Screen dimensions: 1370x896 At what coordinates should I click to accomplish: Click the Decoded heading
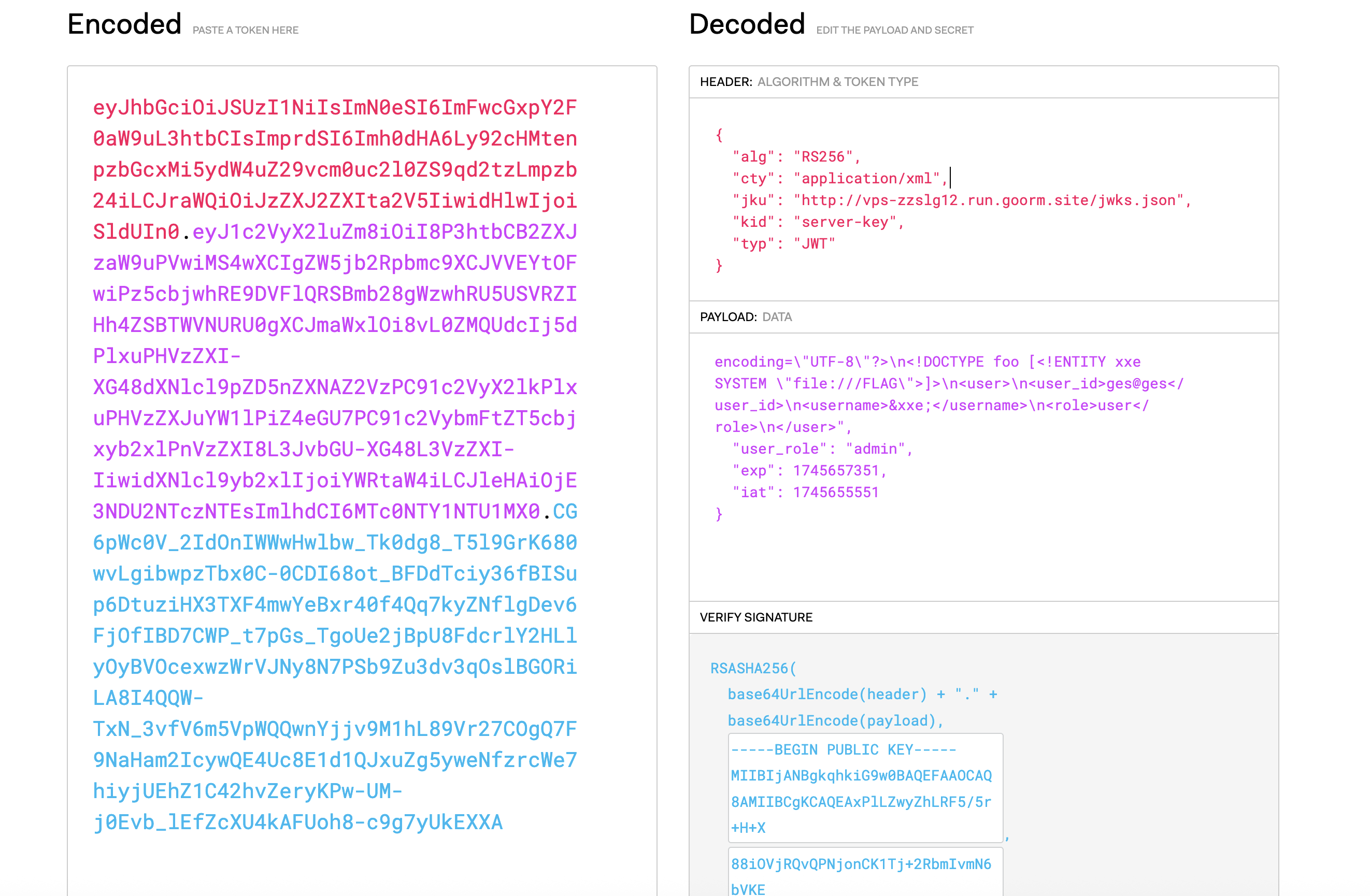click(747, 24)
